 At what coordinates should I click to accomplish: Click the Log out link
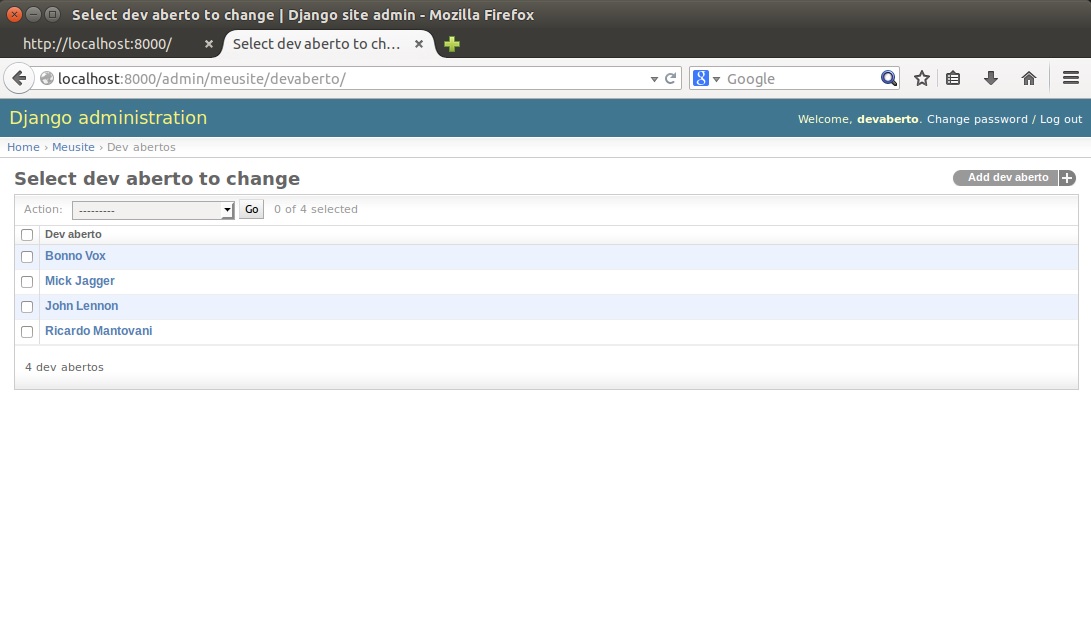1060,119
